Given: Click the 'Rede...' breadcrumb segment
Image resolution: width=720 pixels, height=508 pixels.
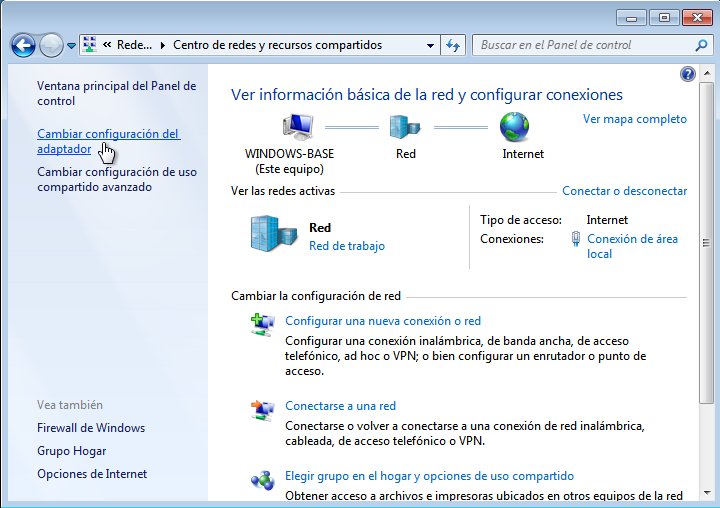Looking at the screenshot, I should pos(134,45).
